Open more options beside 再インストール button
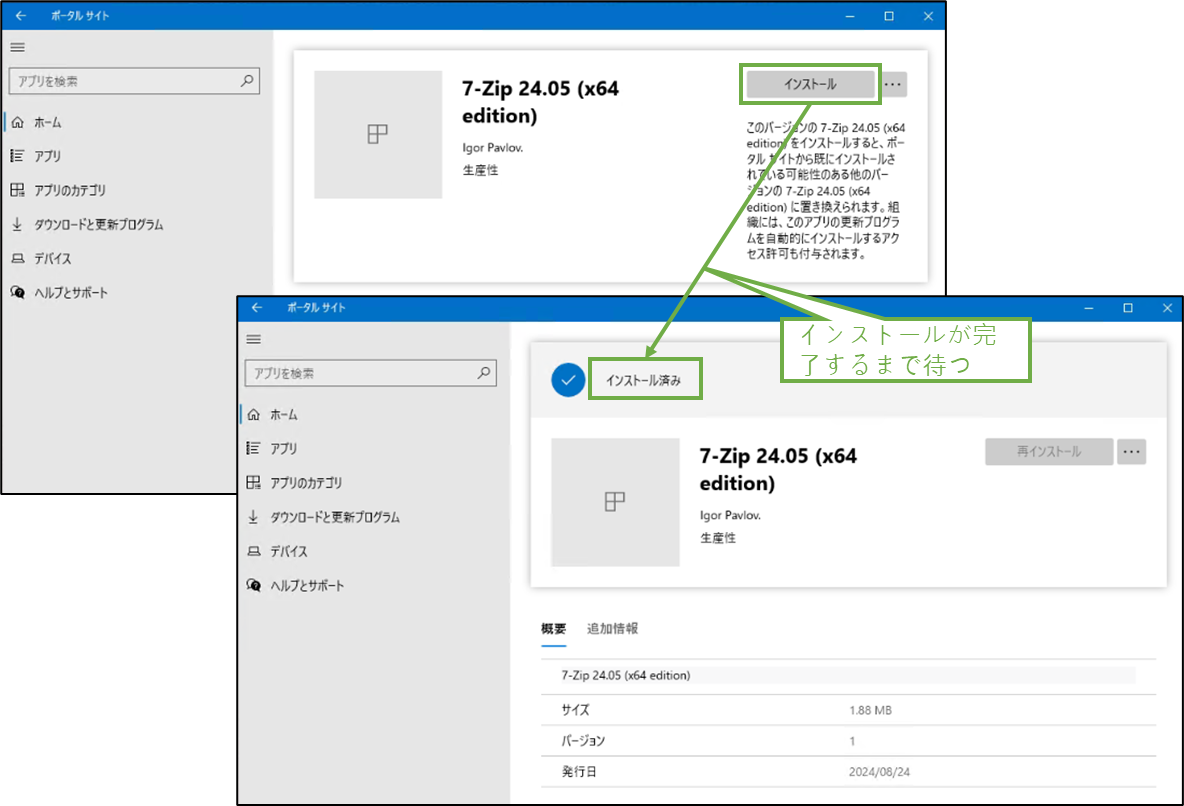The height and width of the screenshot is (806, 1184). pyautogui.click(x=1131, y=452)
